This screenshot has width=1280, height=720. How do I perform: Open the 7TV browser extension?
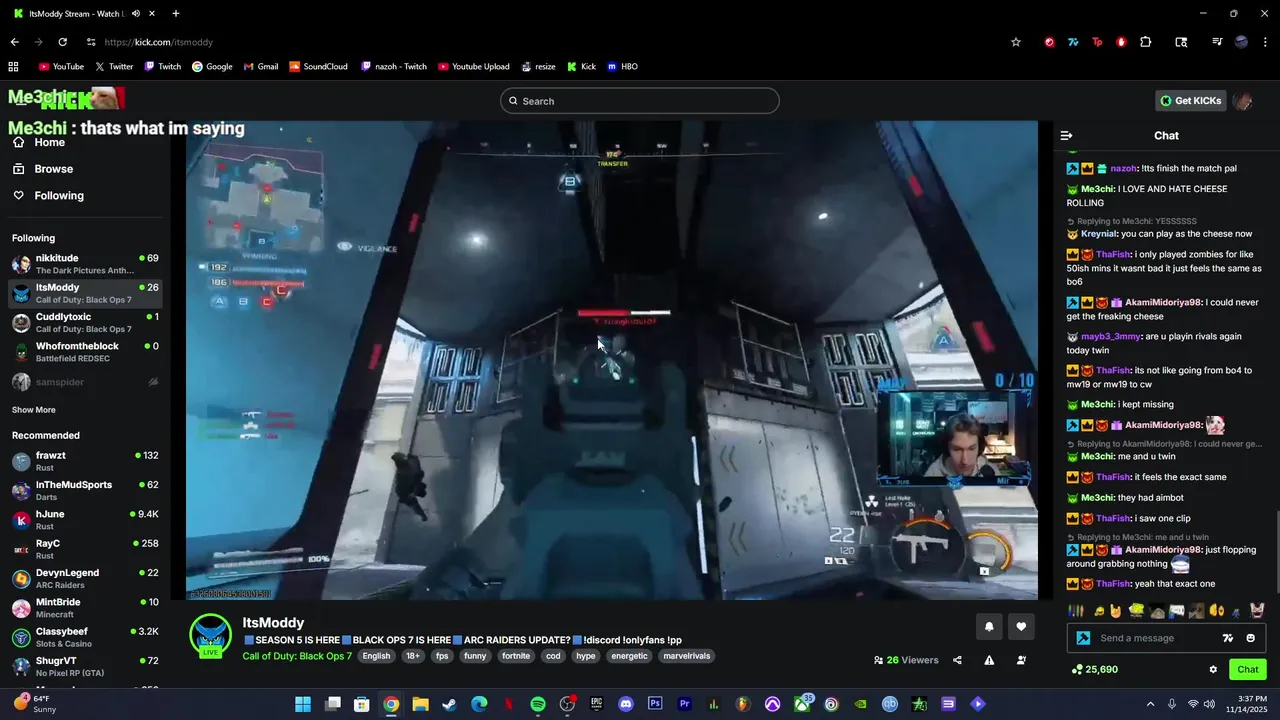(1073, 42)
